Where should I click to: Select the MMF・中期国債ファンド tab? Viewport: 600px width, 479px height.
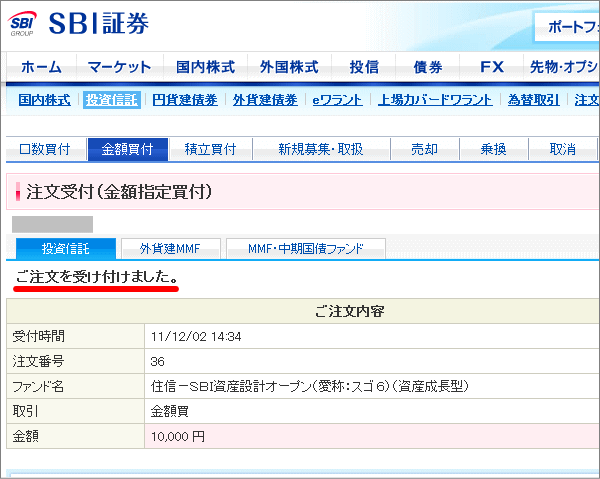306,249
